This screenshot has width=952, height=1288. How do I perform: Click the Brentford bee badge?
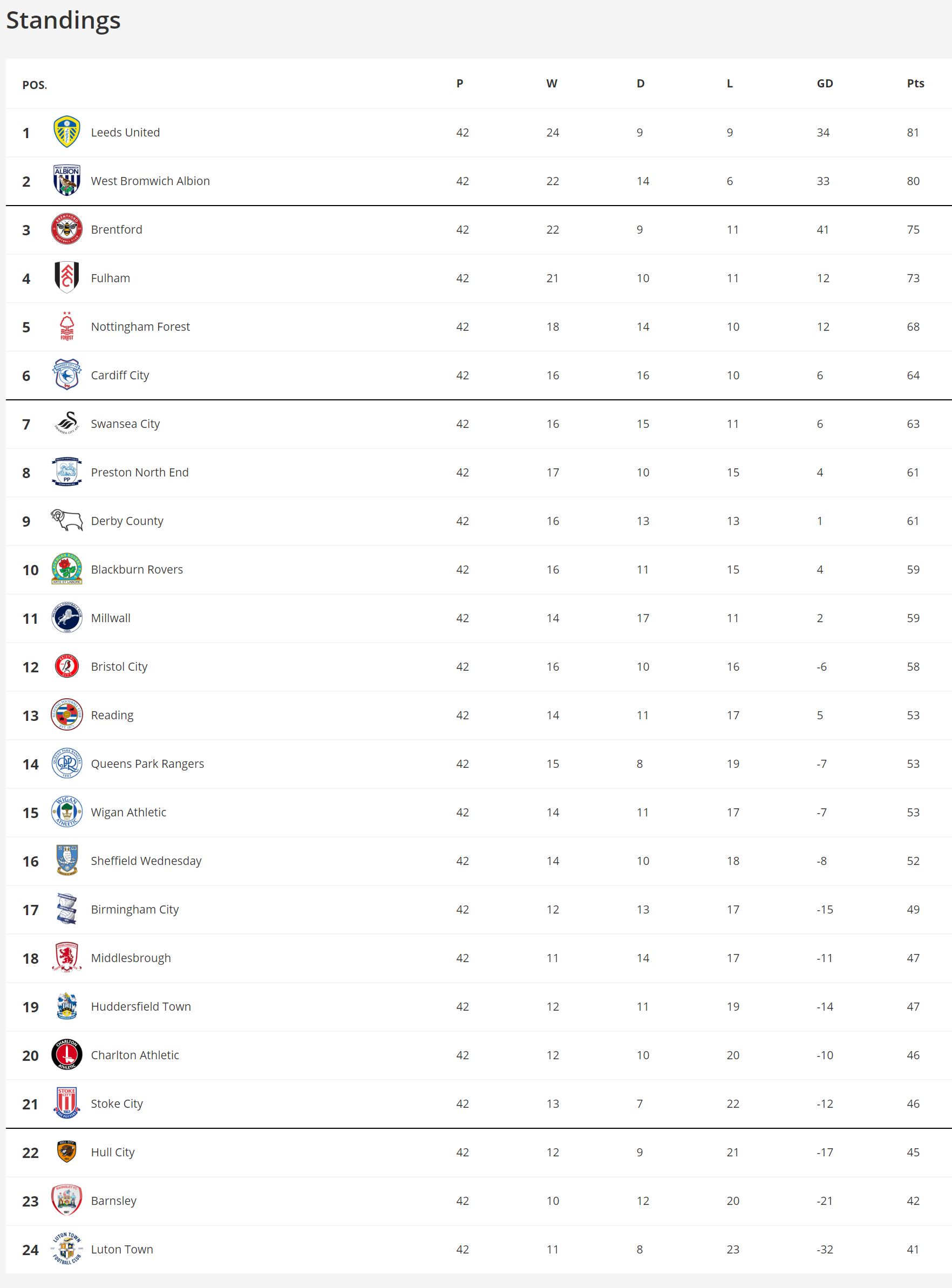[x=67, y=229]
